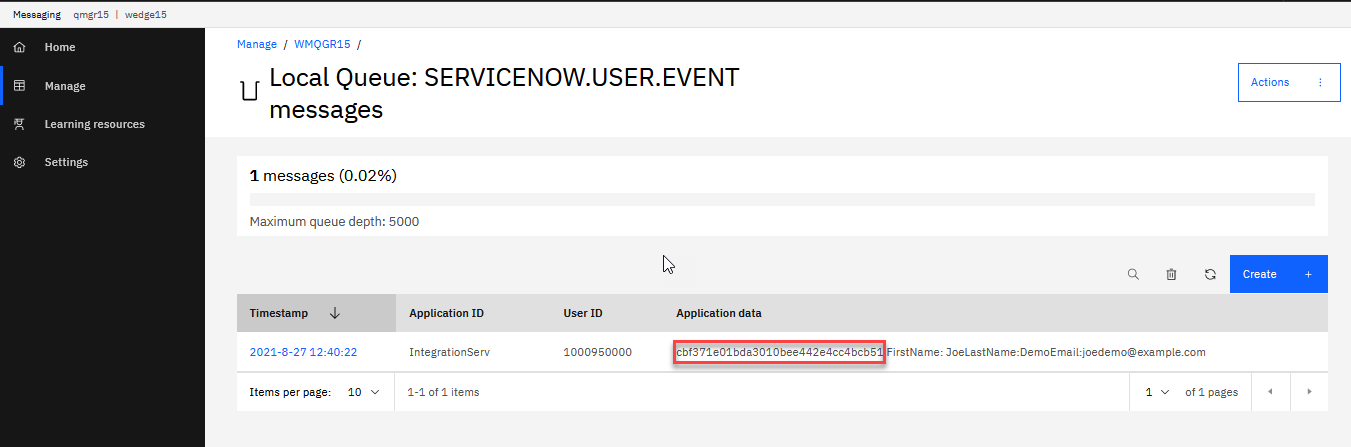1351x447 pixels.
Task: Search messages with magnifier icon
Action: (1133, 274)
